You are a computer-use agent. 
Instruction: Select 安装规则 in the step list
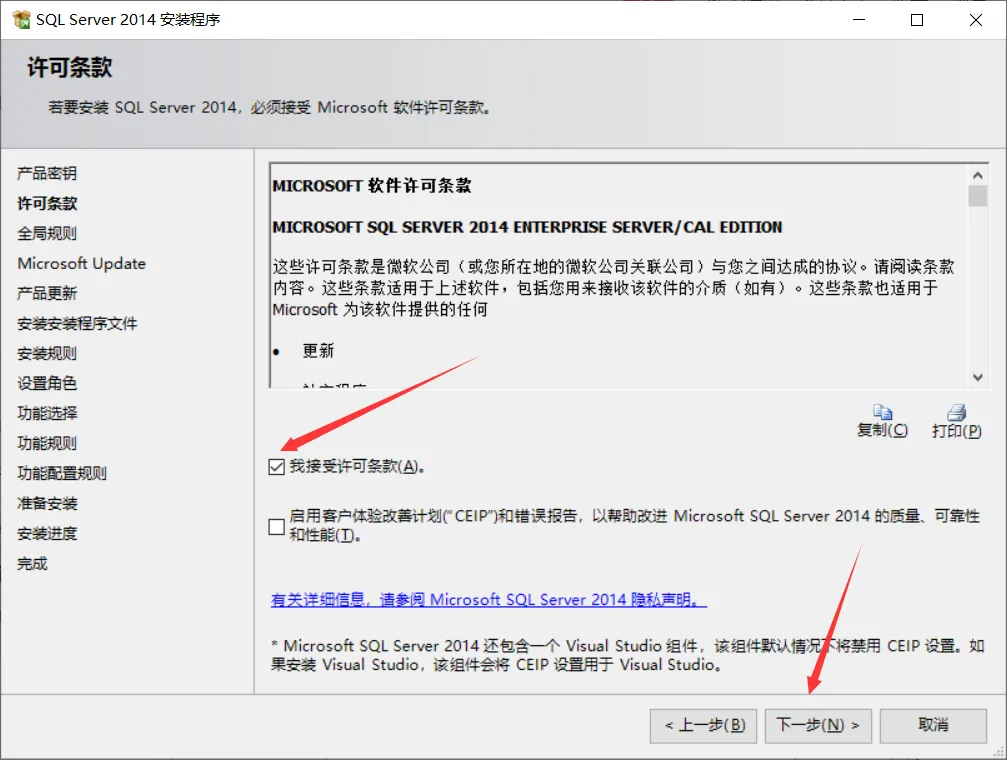47,353
